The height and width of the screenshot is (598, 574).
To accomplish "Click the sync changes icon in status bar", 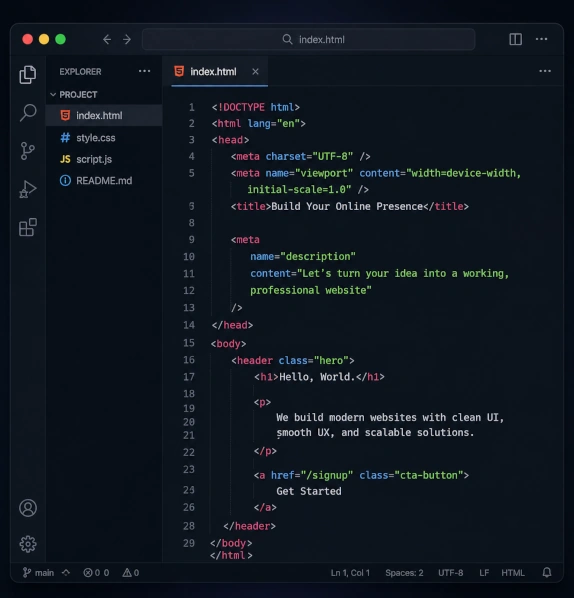I will click(66, 572).
